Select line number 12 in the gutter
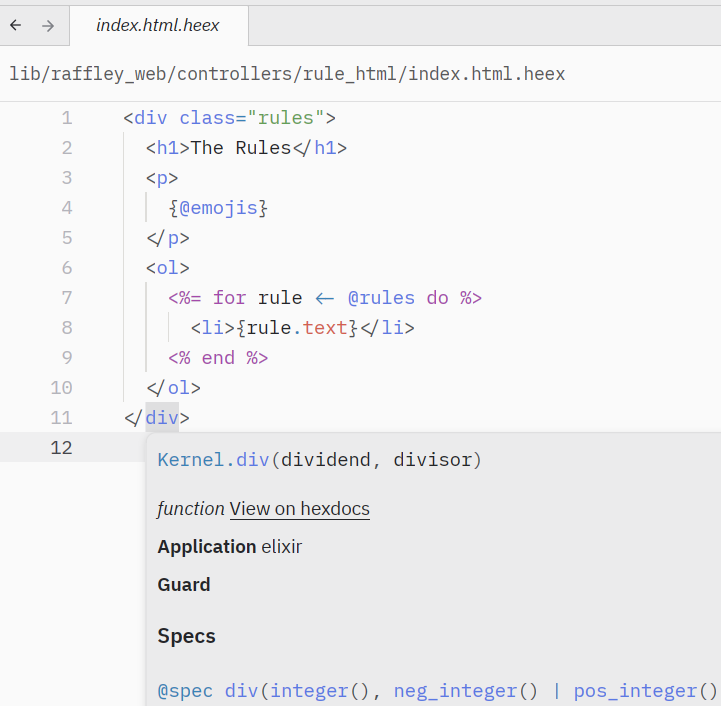Screen dimensions: 721x706 (61, 448)
